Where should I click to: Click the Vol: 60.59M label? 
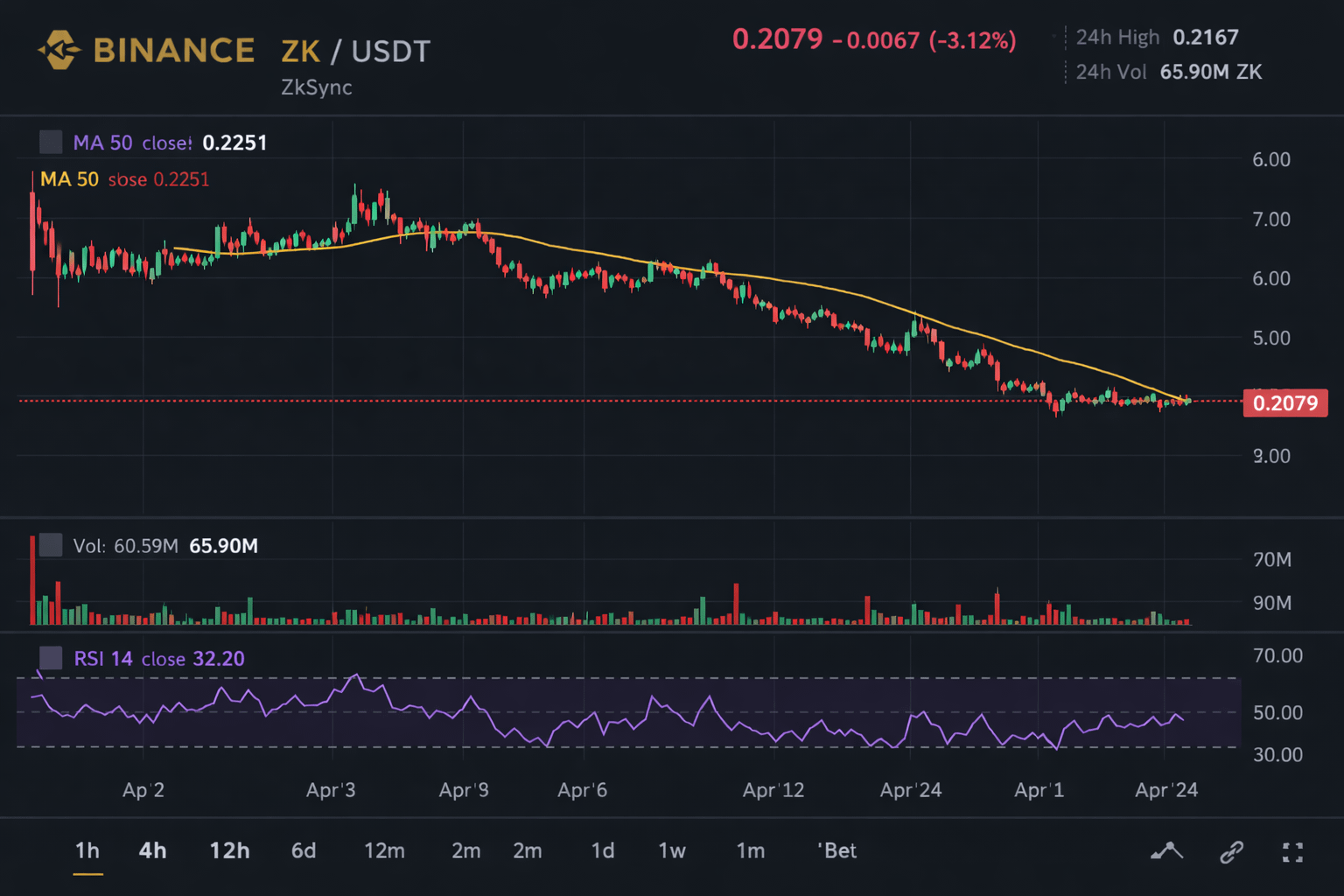coord(125,546)
